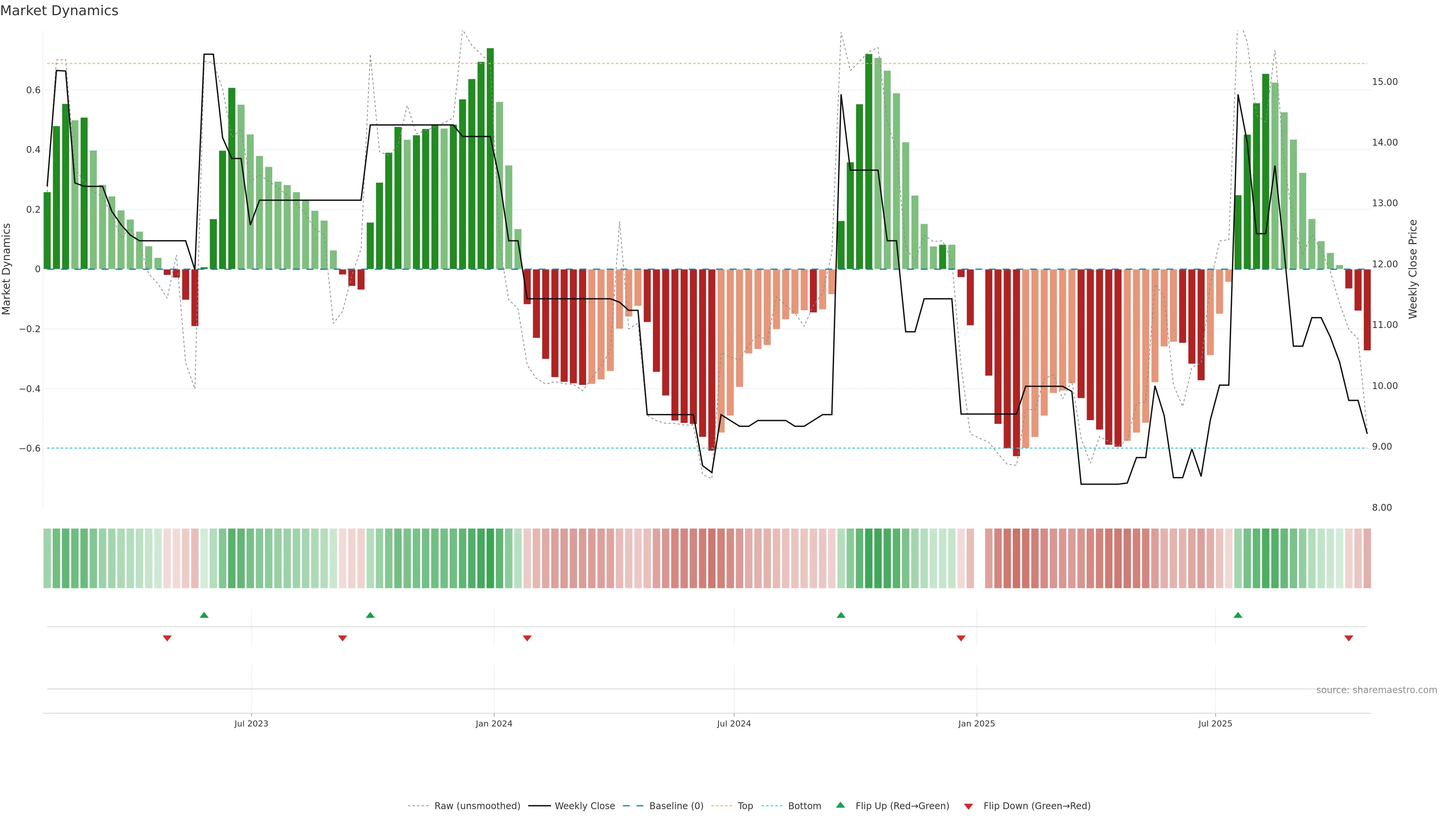Click the Weekly Close Price axis title
This screenshot has height=819, width=1456.
coord(1413,269)
